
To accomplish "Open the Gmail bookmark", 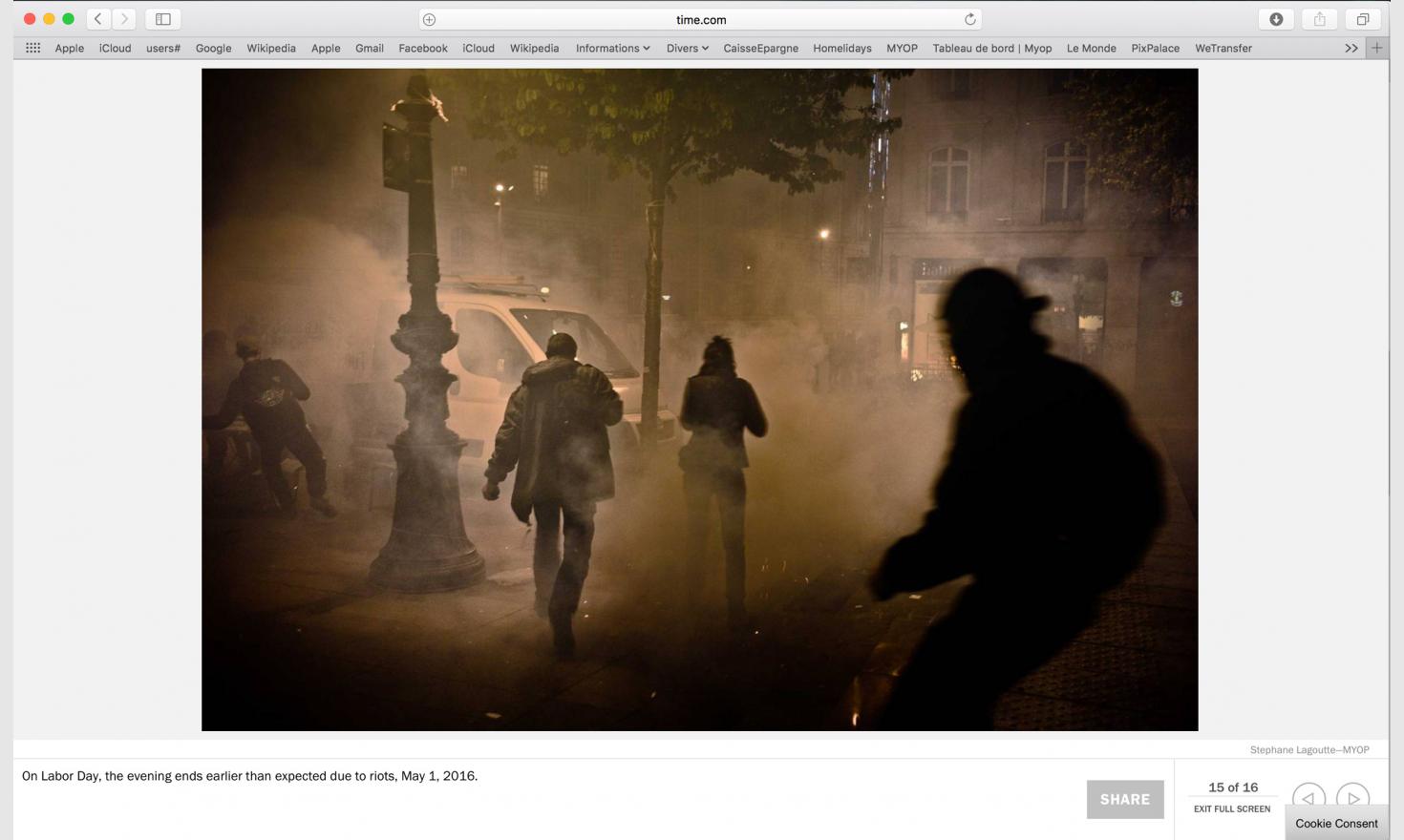I will [x=370, y=48].
